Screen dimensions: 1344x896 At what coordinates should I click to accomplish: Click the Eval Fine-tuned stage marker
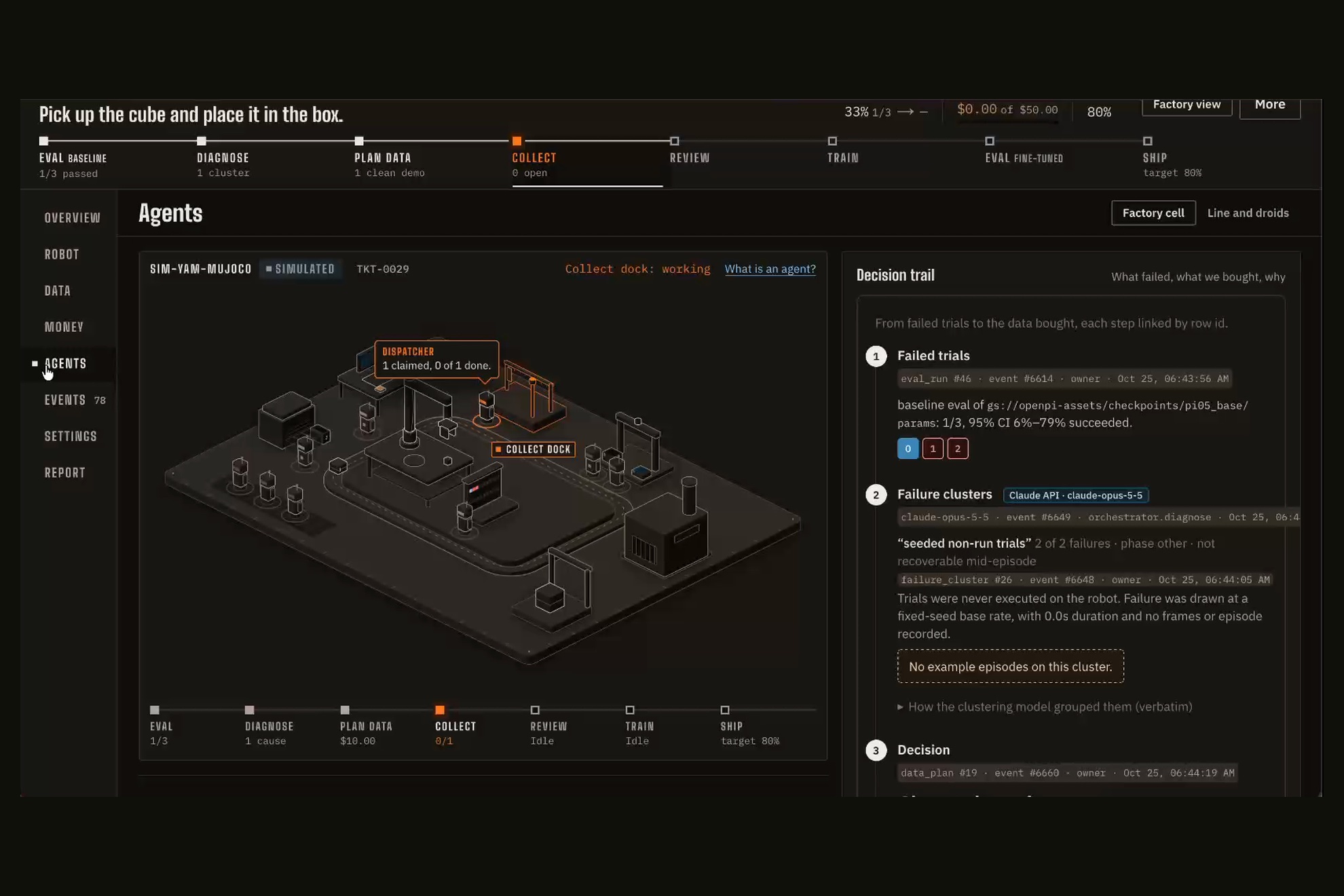point(990,141)
